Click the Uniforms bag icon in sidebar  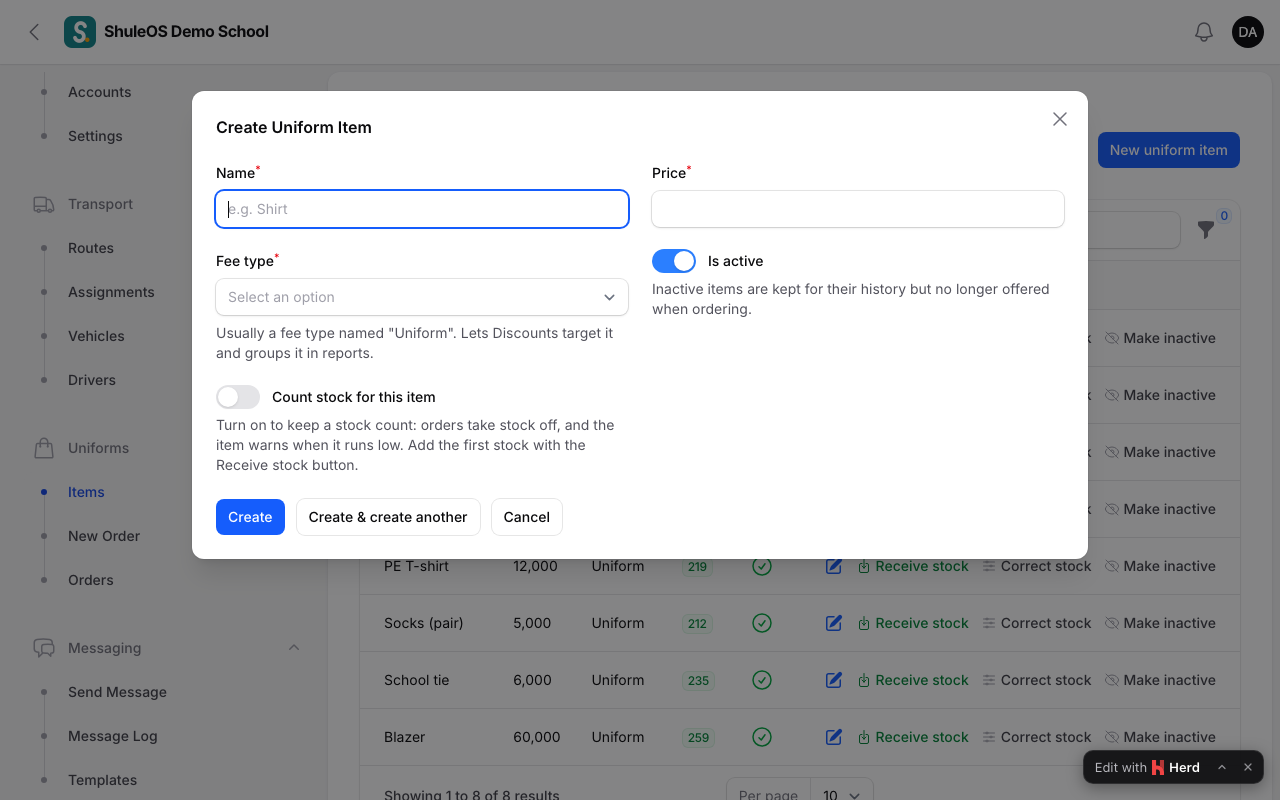[x=44, y=448]
